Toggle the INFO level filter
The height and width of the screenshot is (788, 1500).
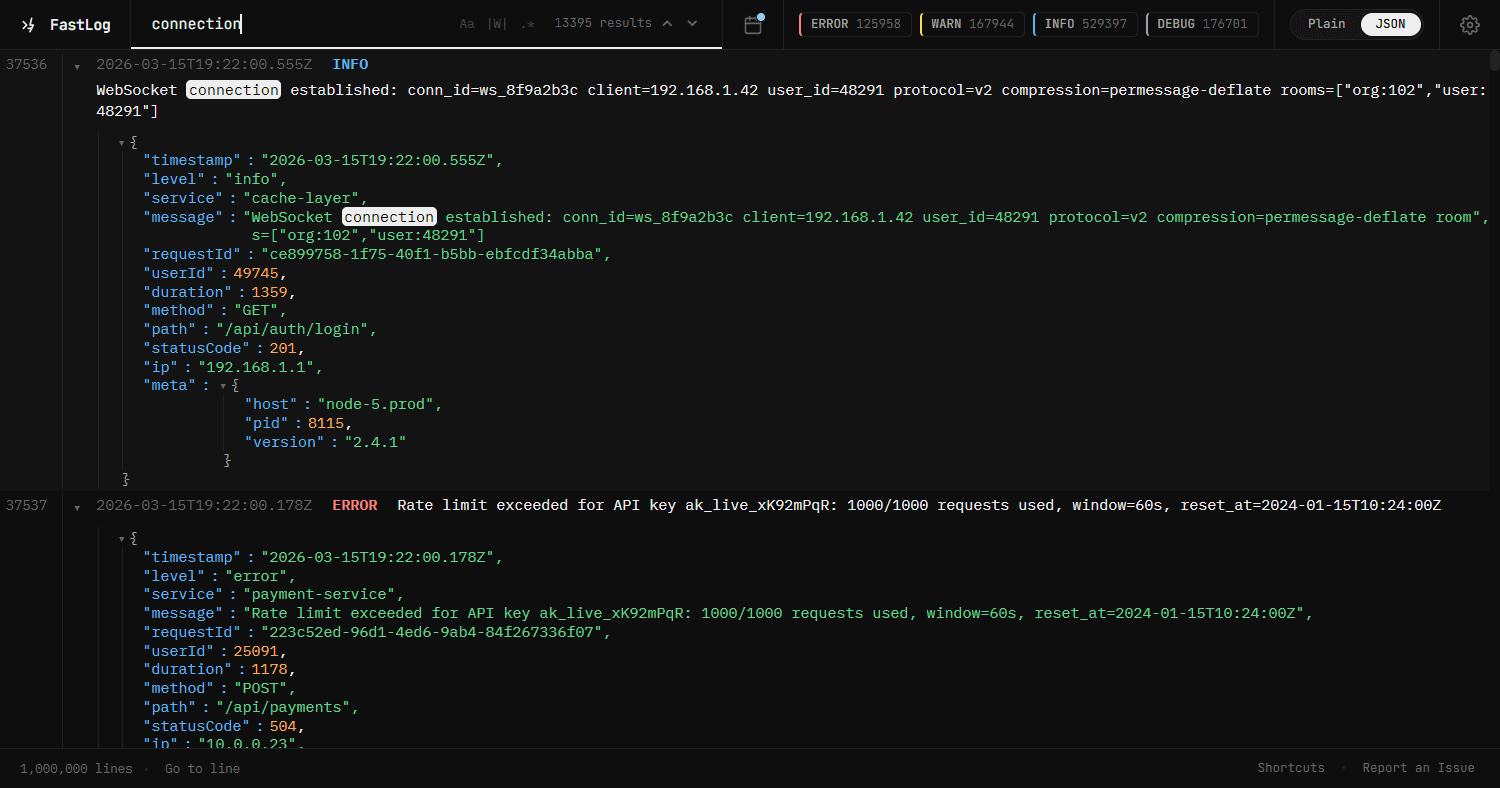pos(1084,24)
